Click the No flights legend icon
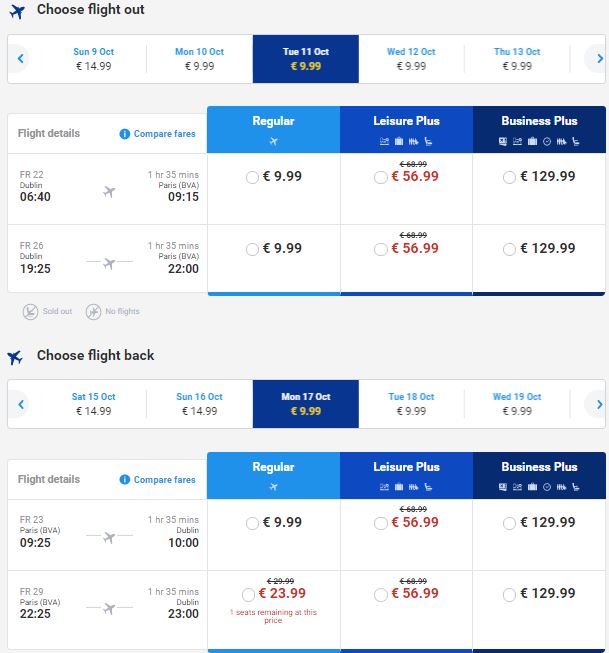Screen dimensions: 609x653 pos(93,312)
